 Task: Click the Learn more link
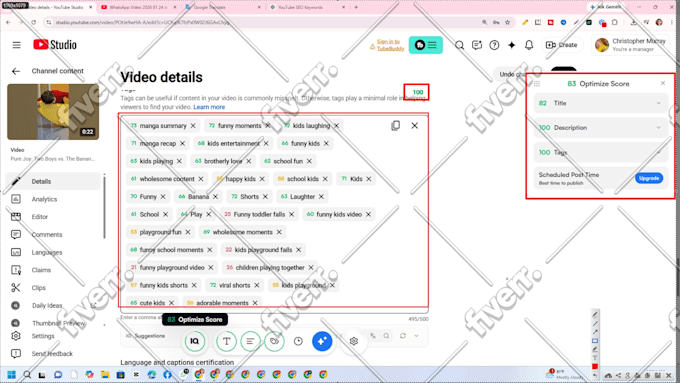click(x=209, y=107)
